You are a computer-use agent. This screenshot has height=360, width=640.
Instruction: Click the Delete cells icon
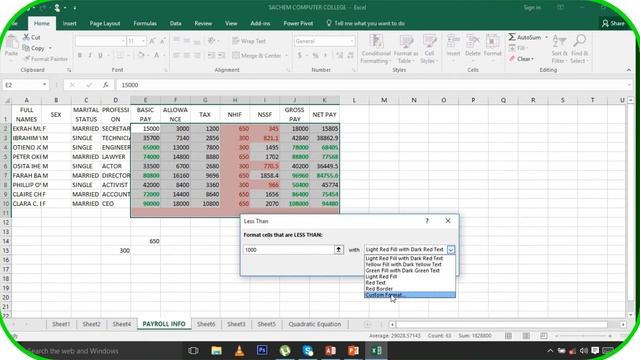click(x=473, y=42)
